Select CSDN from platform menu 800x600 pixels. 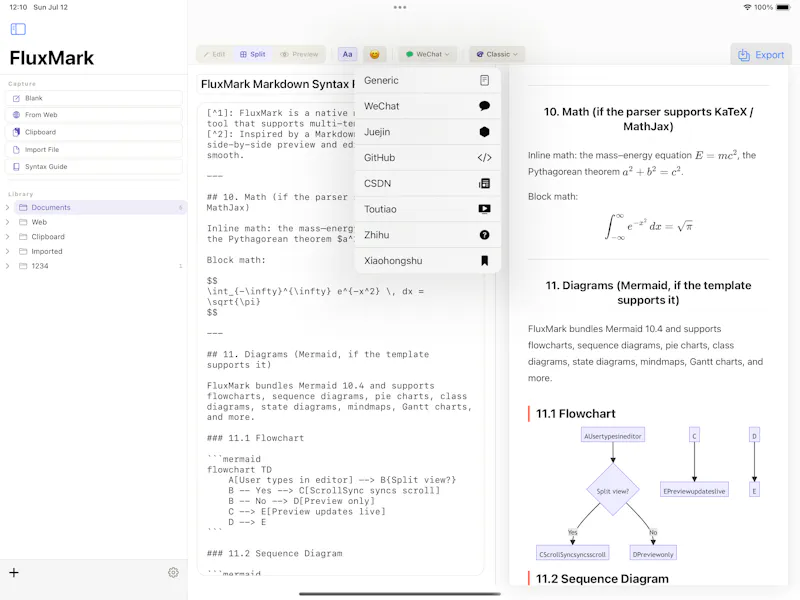point(427,183)
